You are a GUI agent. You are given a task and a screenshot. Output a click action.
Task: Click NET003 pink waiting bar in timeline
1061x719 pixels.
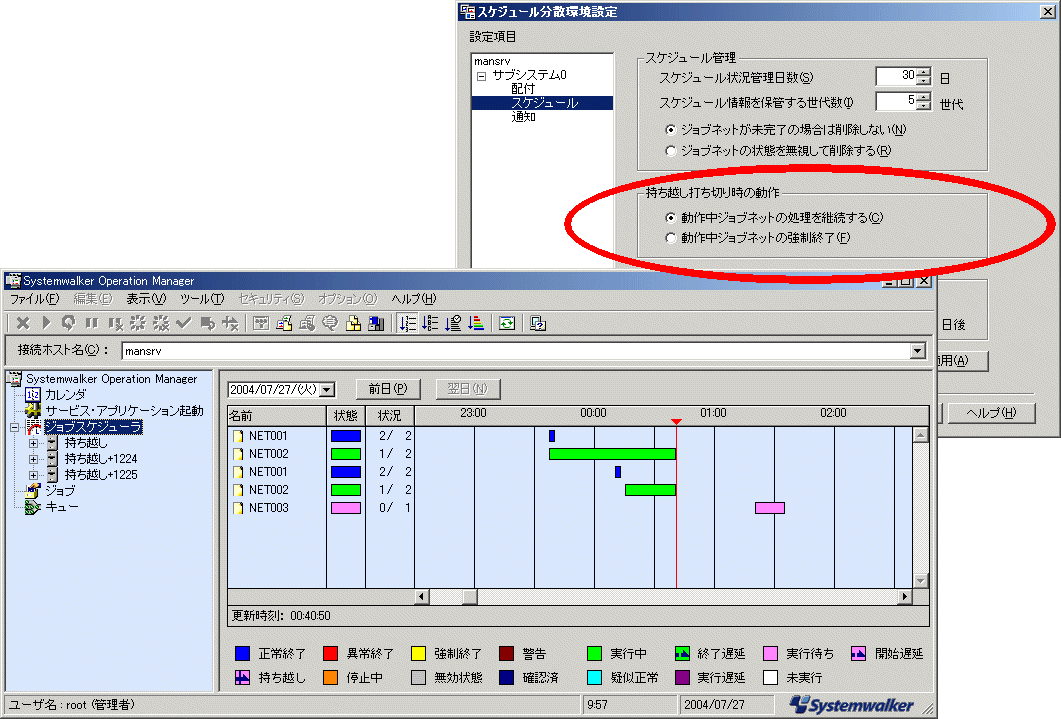point(770,508)
